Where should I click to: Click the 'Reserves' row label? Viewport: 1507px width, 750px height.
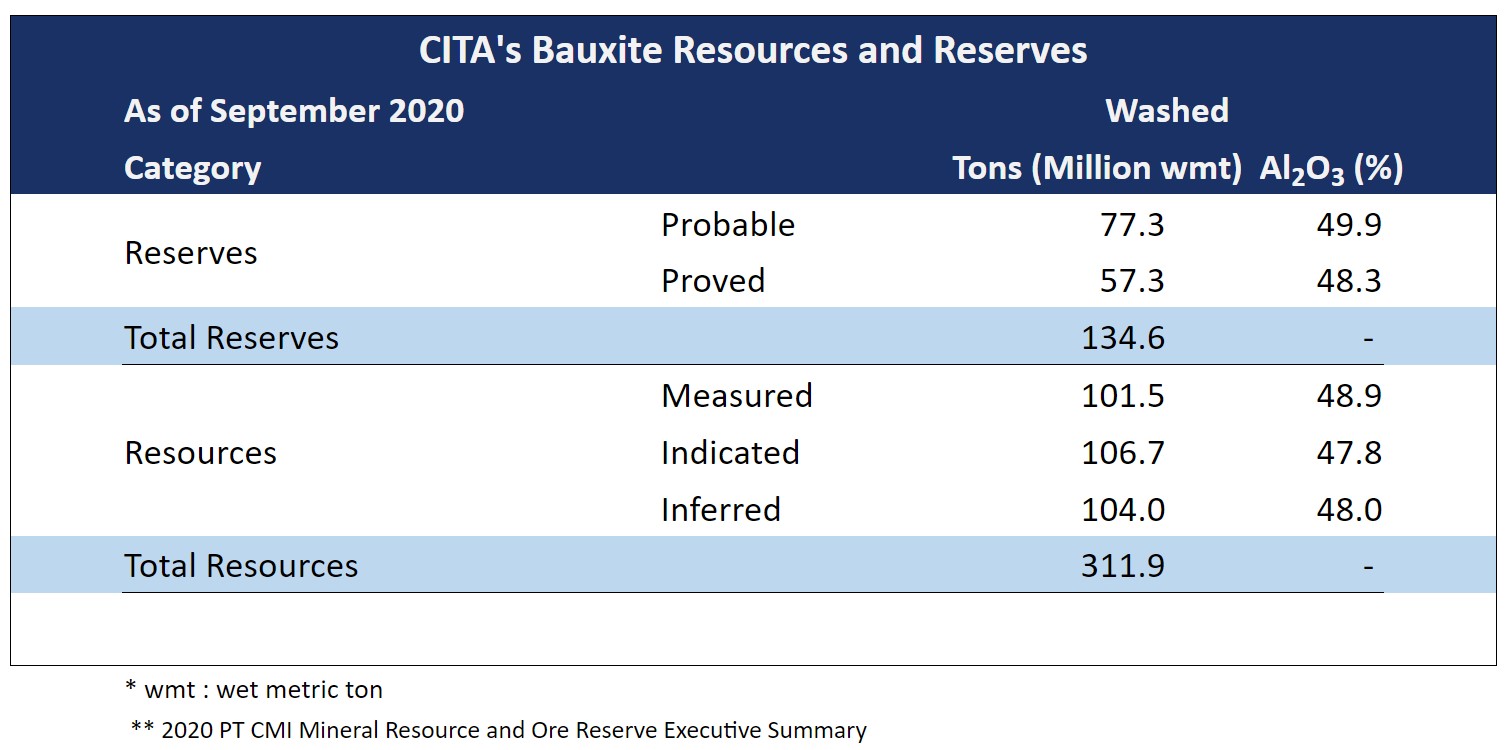[x=191, y=253]
